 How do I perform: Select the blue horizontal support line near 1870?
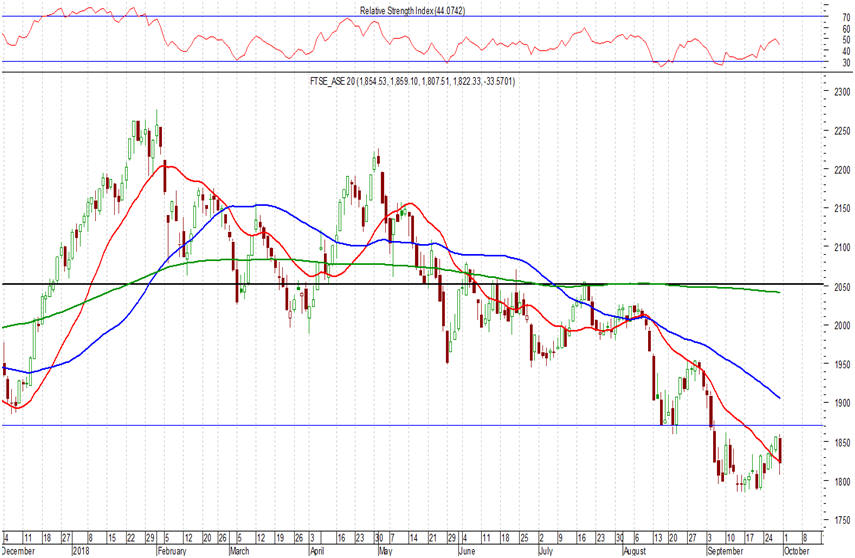(x=412, y=425)
